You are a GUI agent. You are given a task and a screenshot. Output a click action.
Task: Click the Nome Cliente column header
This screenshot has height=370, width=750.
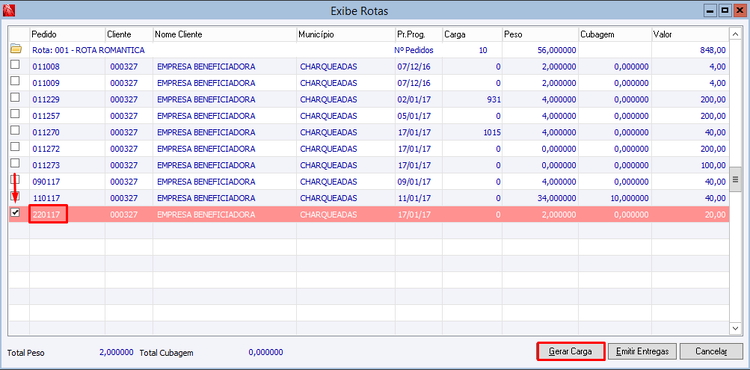[x=224, y=34]
